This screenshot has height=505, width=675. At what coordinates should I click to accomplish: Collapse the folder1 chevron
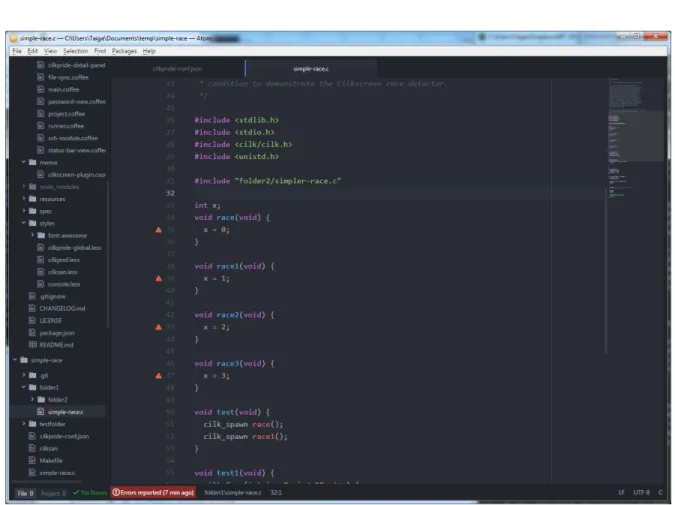[24, 387]
